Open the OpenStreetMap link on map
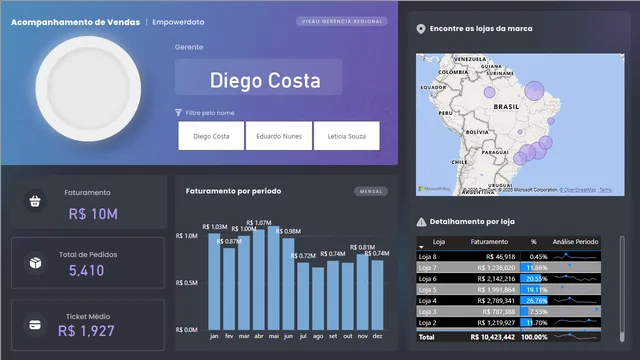Image resolution: width=640 pixels, height=360 pixels. tap(578, 190)
